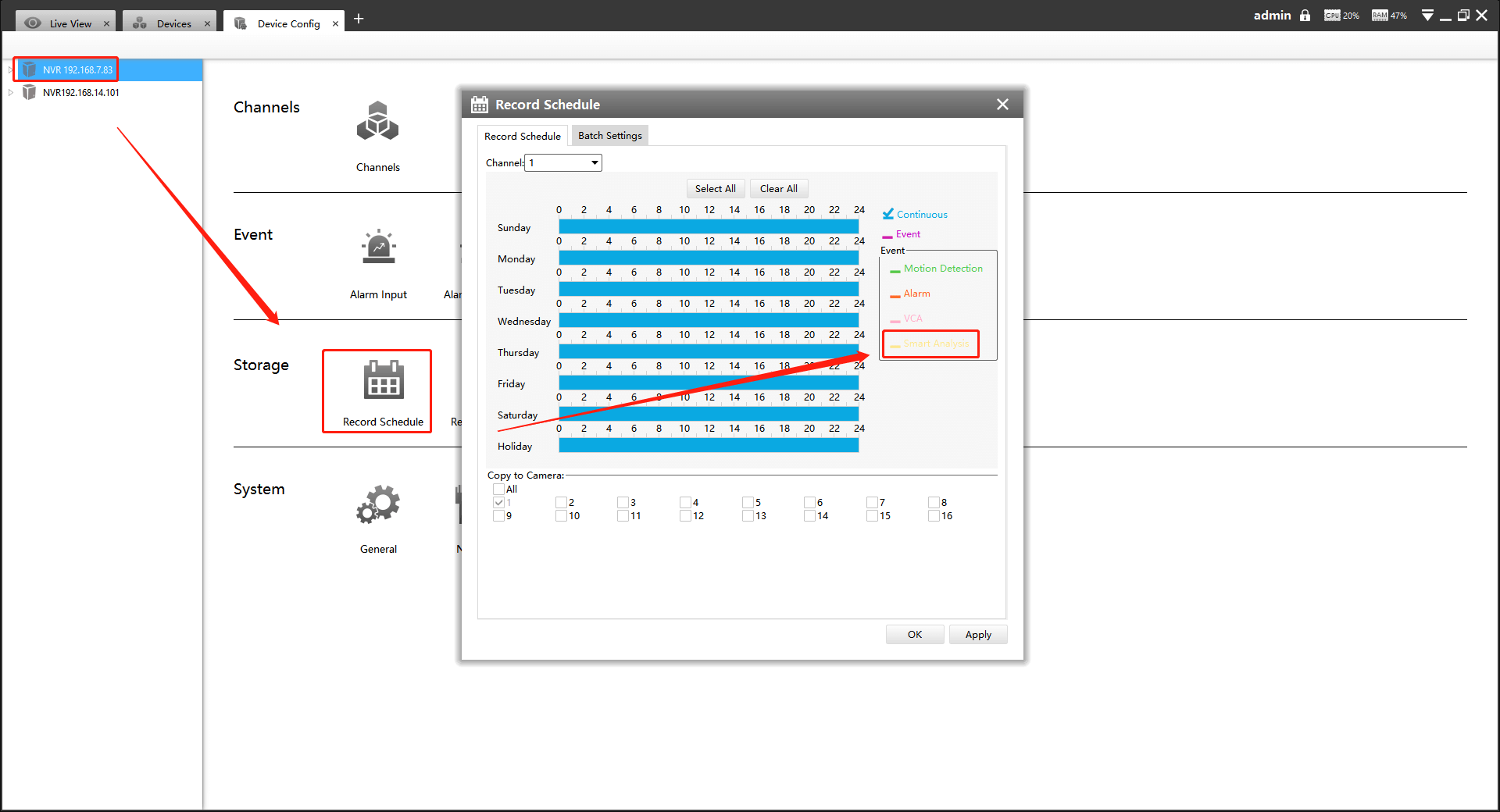Image resolution: width=1500 pixels, height=812 pixels.
Task: Open the Record Schedule calendar icon
Action: pos(383,379)
